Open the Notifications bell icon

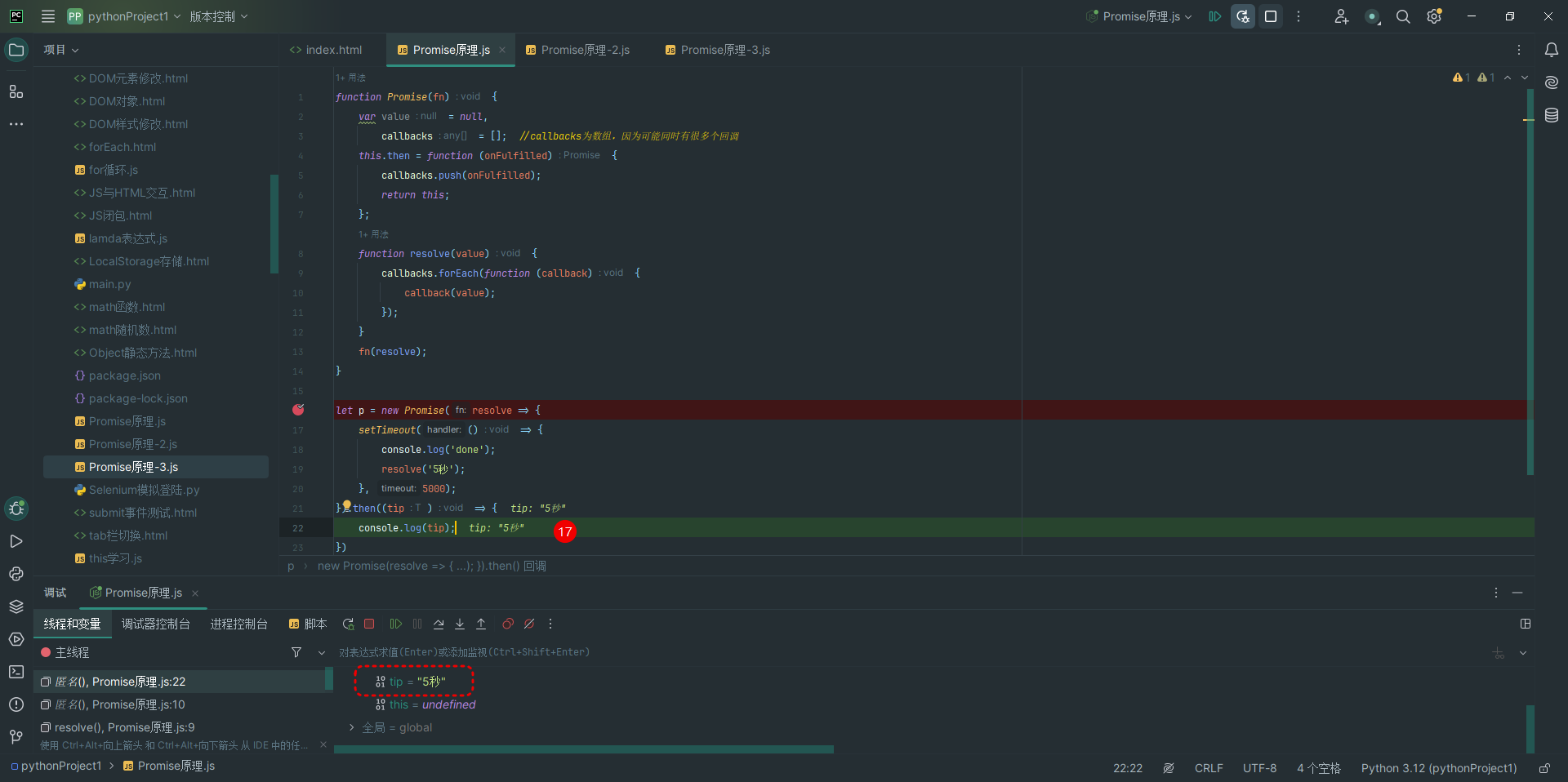click(x=1552, y=50)
